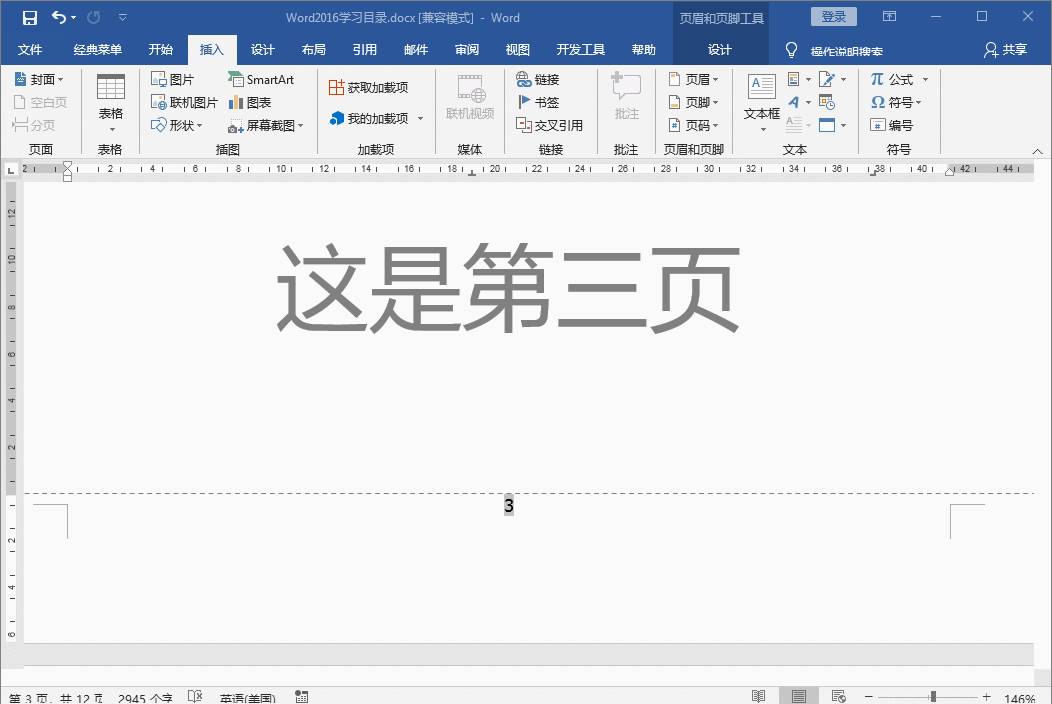Switch to the 视图 tab
This screenshot has height=704, width=1052.
coord(517,50)
